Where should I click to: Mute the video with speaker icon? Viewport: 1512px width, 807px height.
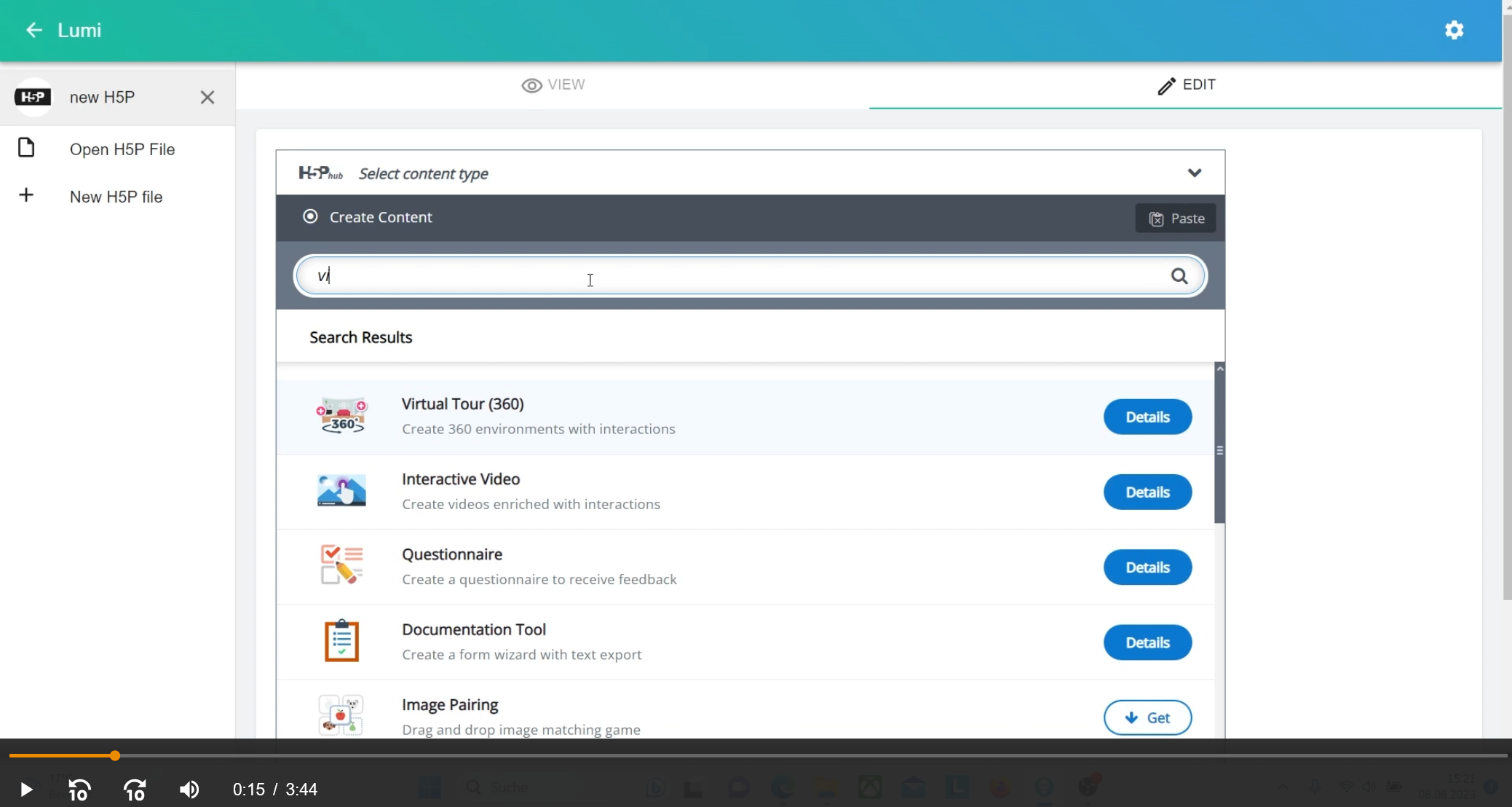pos(189,790)
